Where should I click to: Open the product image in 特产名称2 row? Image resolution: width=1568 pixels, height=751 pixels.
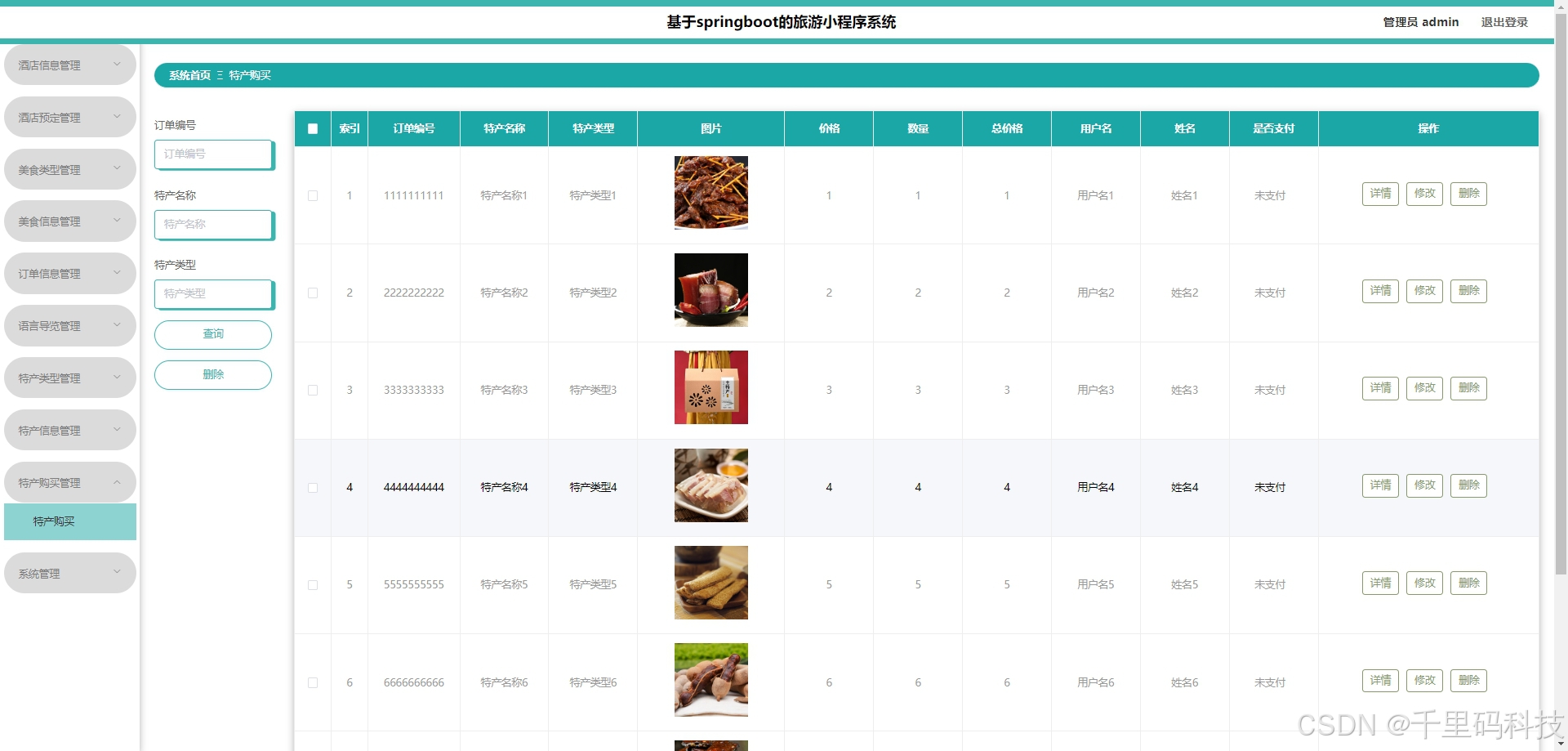710,290
